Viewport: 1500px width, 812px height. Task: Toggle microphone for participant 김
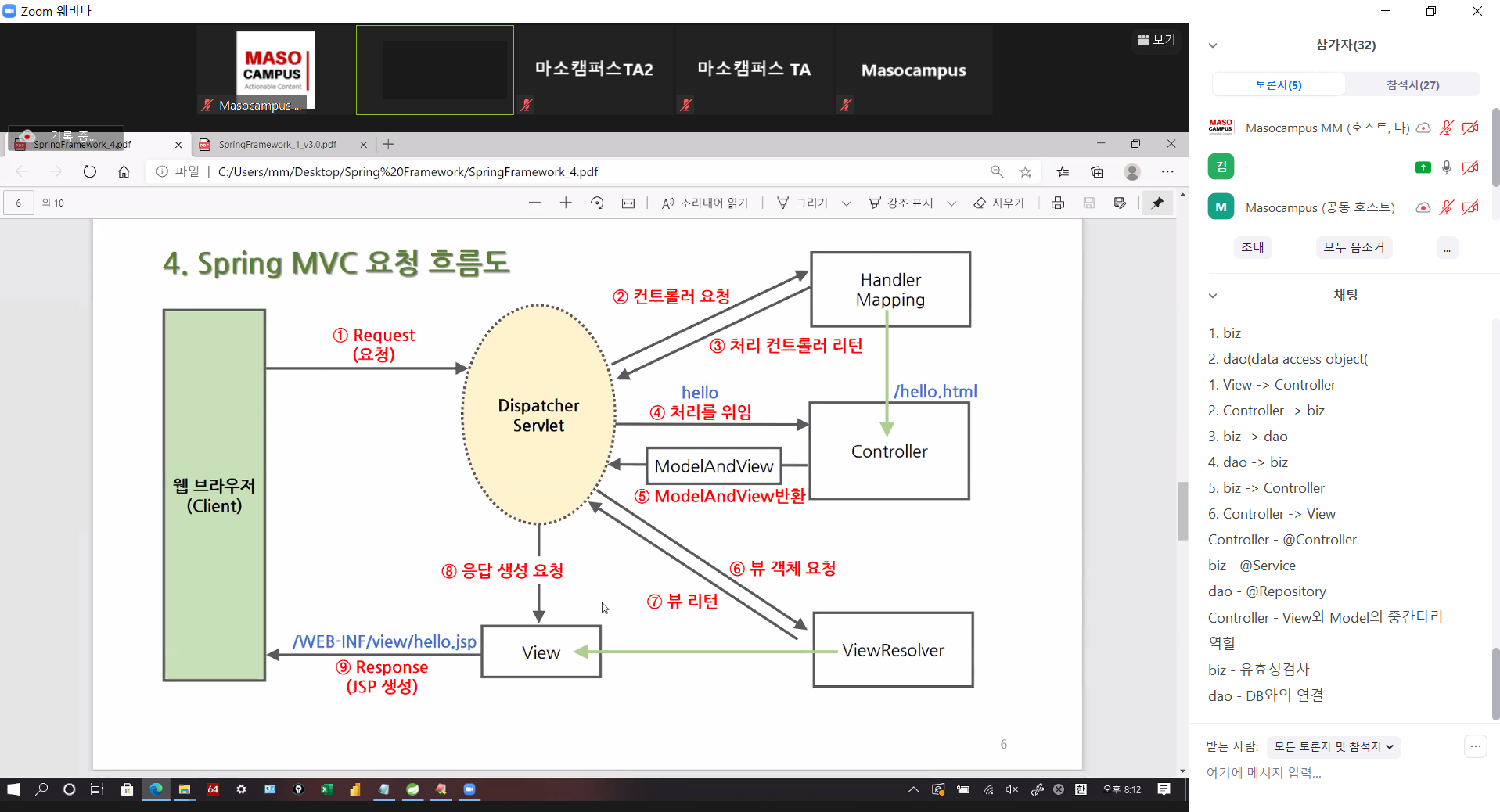pyautogui.click(x=1447, y=167)
